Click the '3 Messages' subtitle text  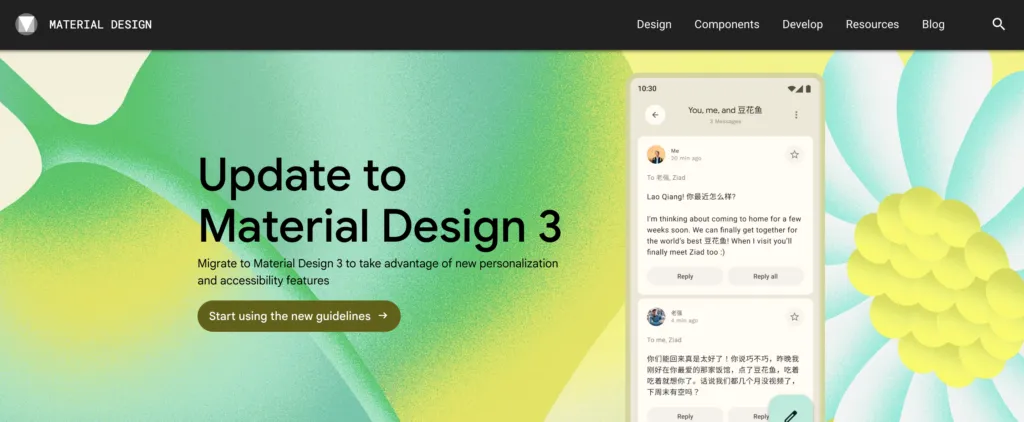coord(725,122)
